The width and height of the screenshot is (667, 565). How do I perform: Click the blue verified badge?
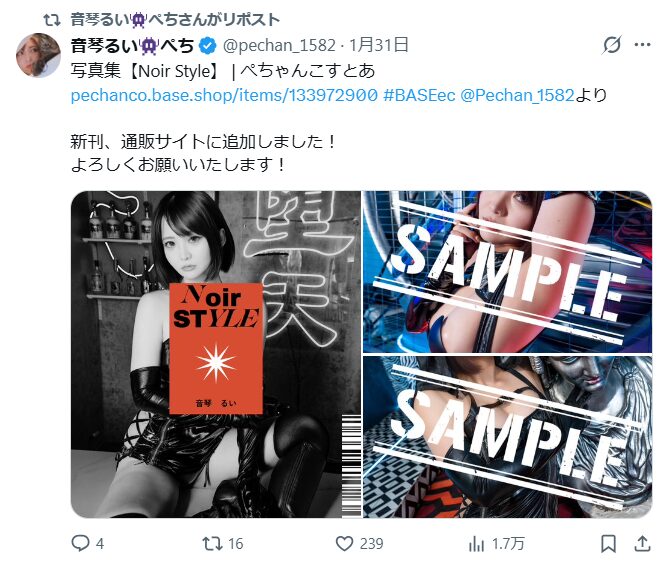[208, 46]
